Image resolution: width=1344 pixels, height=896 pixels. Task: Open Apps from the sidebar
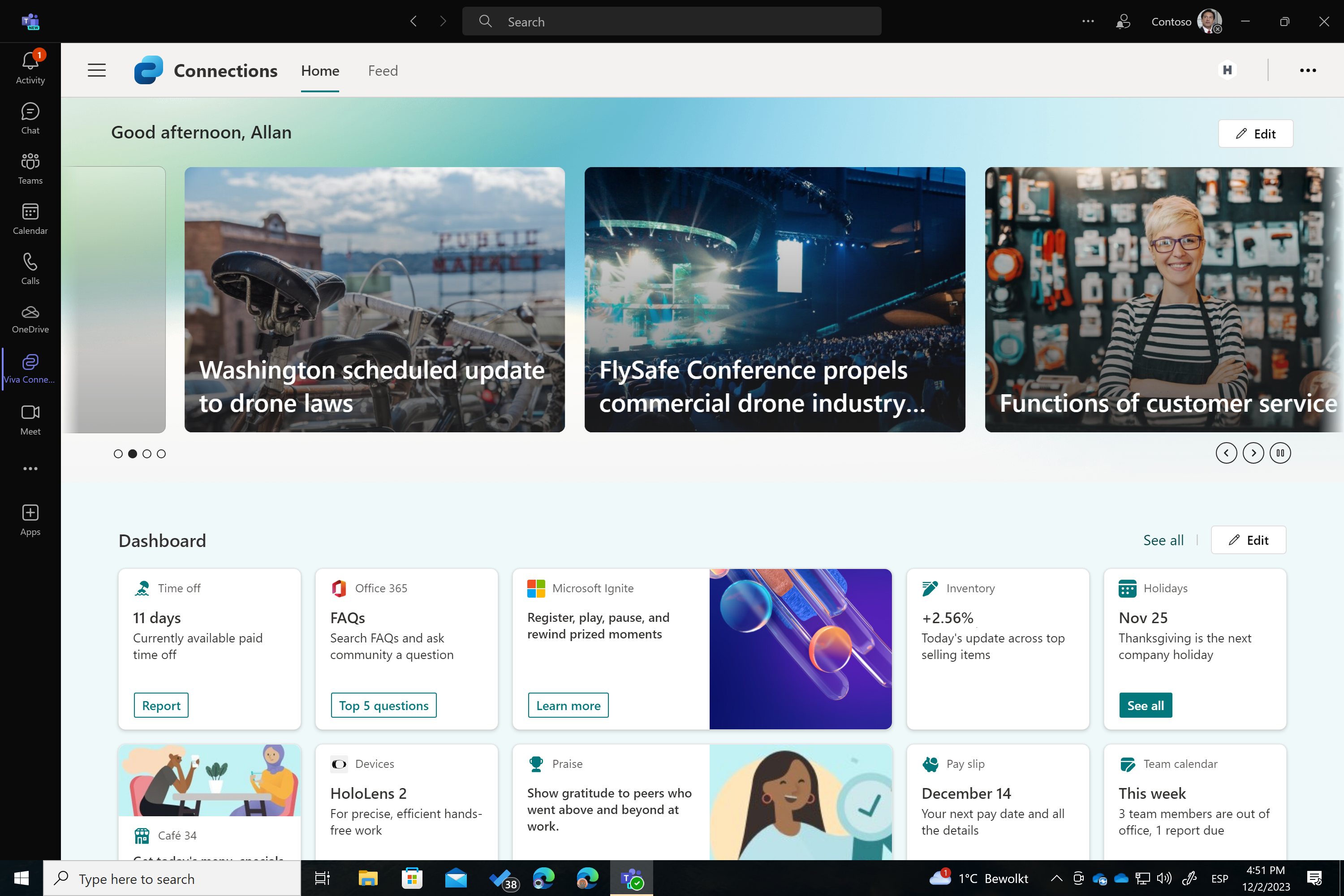tap(30, 518)
